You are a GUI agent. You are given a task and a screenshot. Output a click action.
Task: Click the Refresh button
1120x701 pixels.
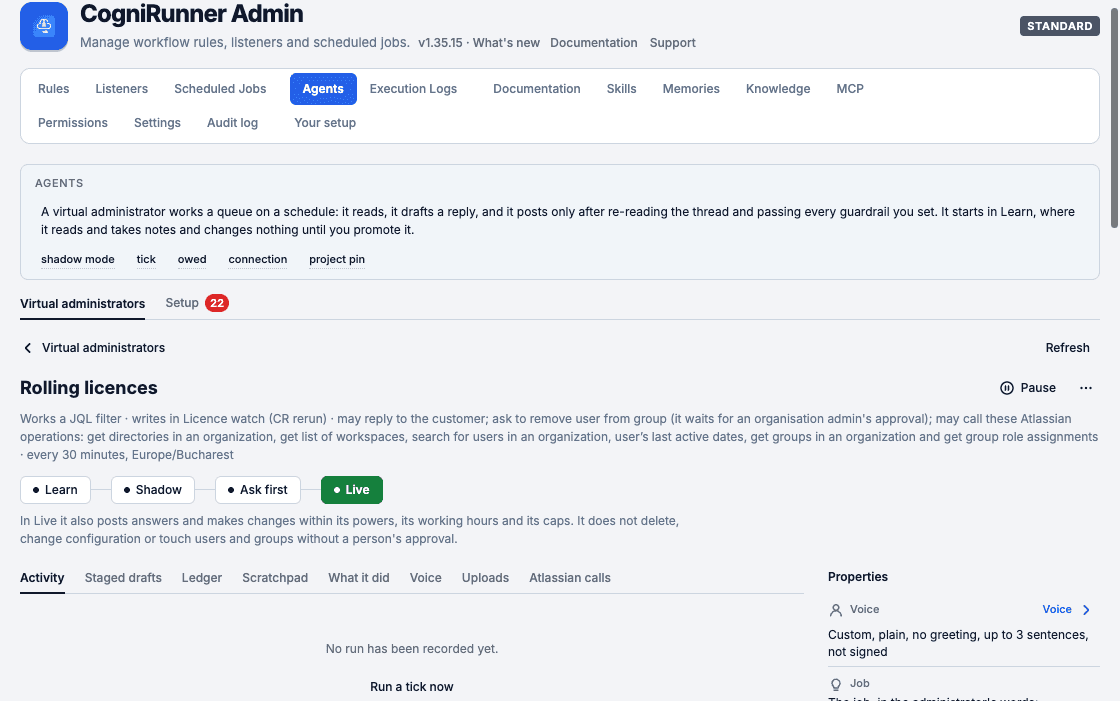tap(1067, 348)
